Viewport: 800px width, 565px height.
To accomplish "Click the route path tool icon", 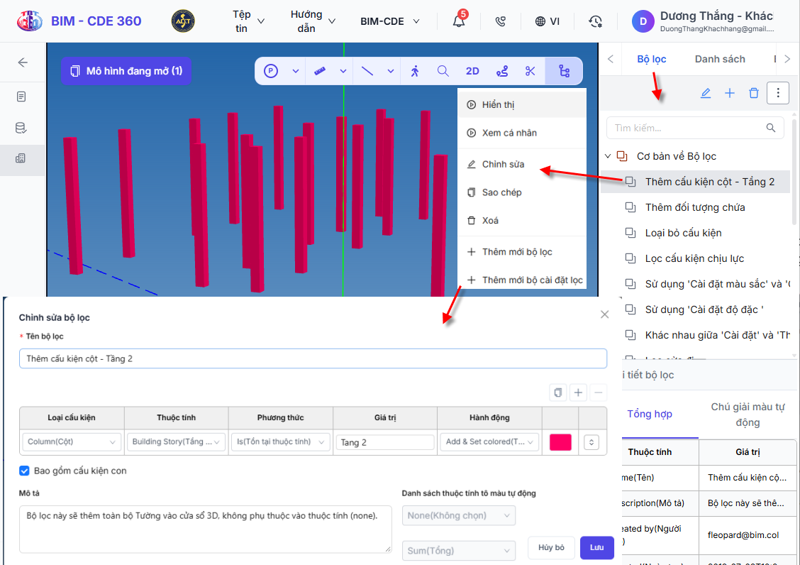I will (502, 71).
